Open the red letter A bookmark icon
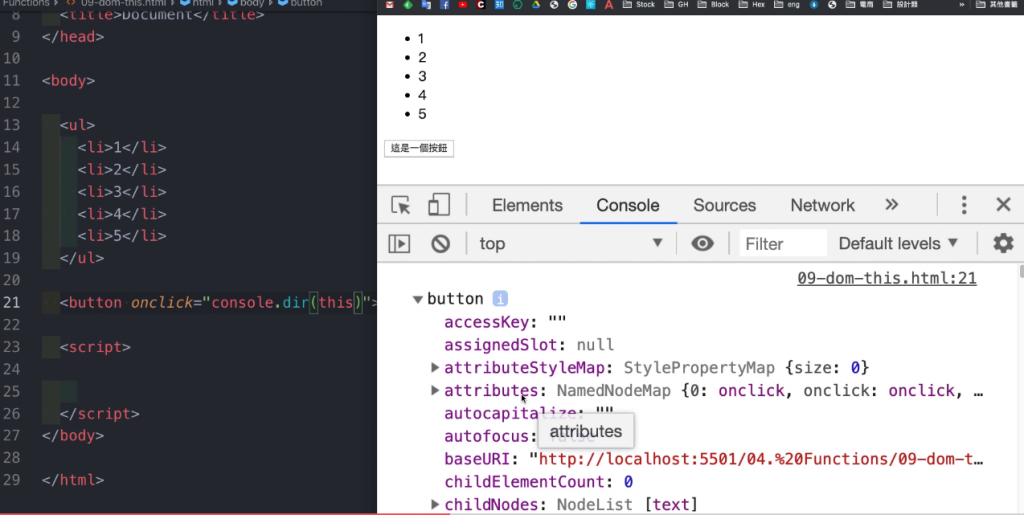The height and width of the screenshot is (515, 1024). point(609,5)
